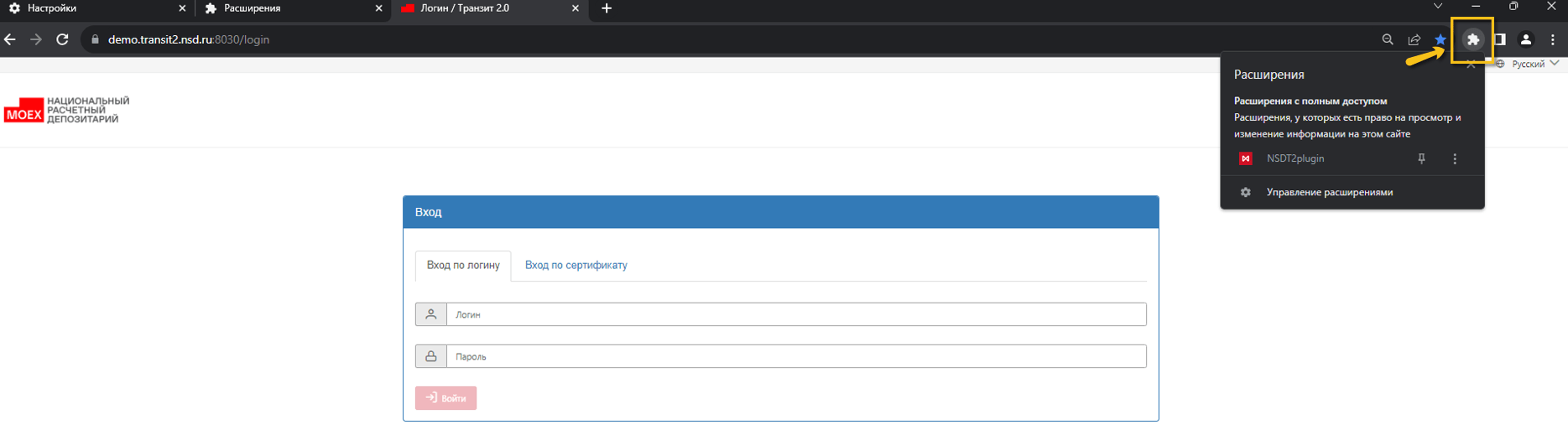Screen dimensions: 1568x435
Task: Close the Логин / Транзит 2.0 tab
Action: pos(575,8)
